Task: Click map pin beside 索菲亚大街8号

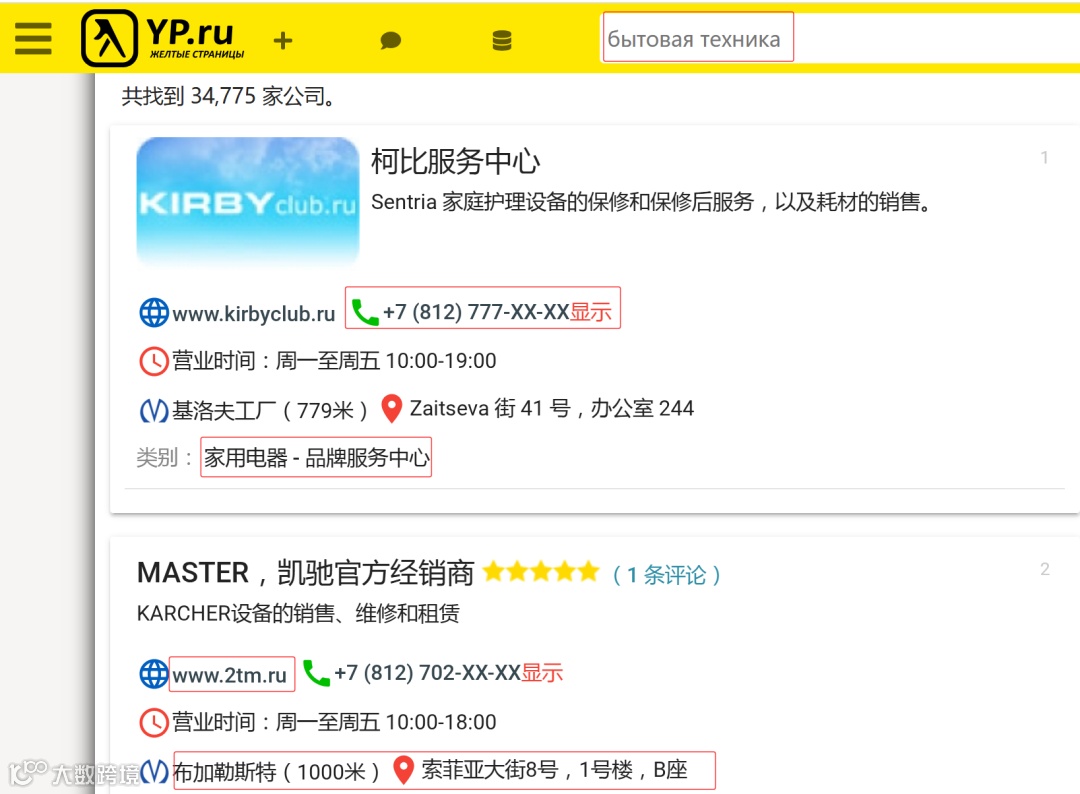Action: (x=404, y=769)
